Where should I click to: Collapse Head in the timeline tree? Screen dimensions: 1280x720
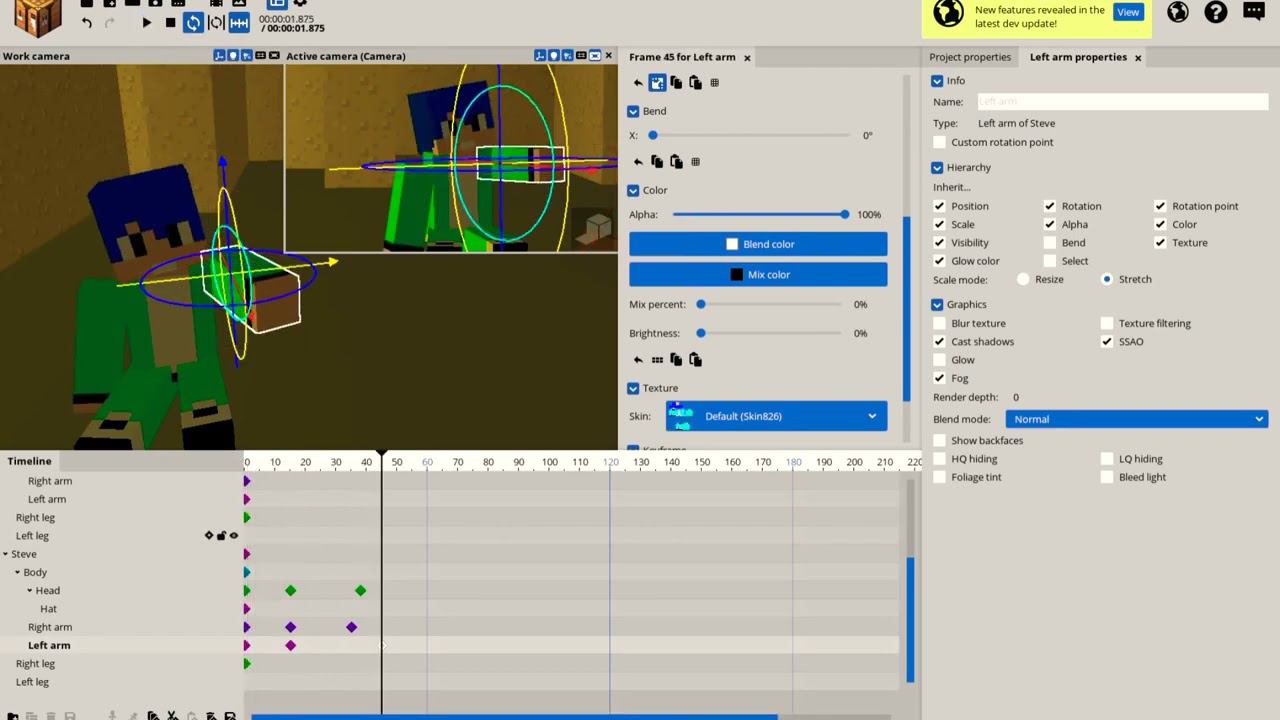pos(30,591)
